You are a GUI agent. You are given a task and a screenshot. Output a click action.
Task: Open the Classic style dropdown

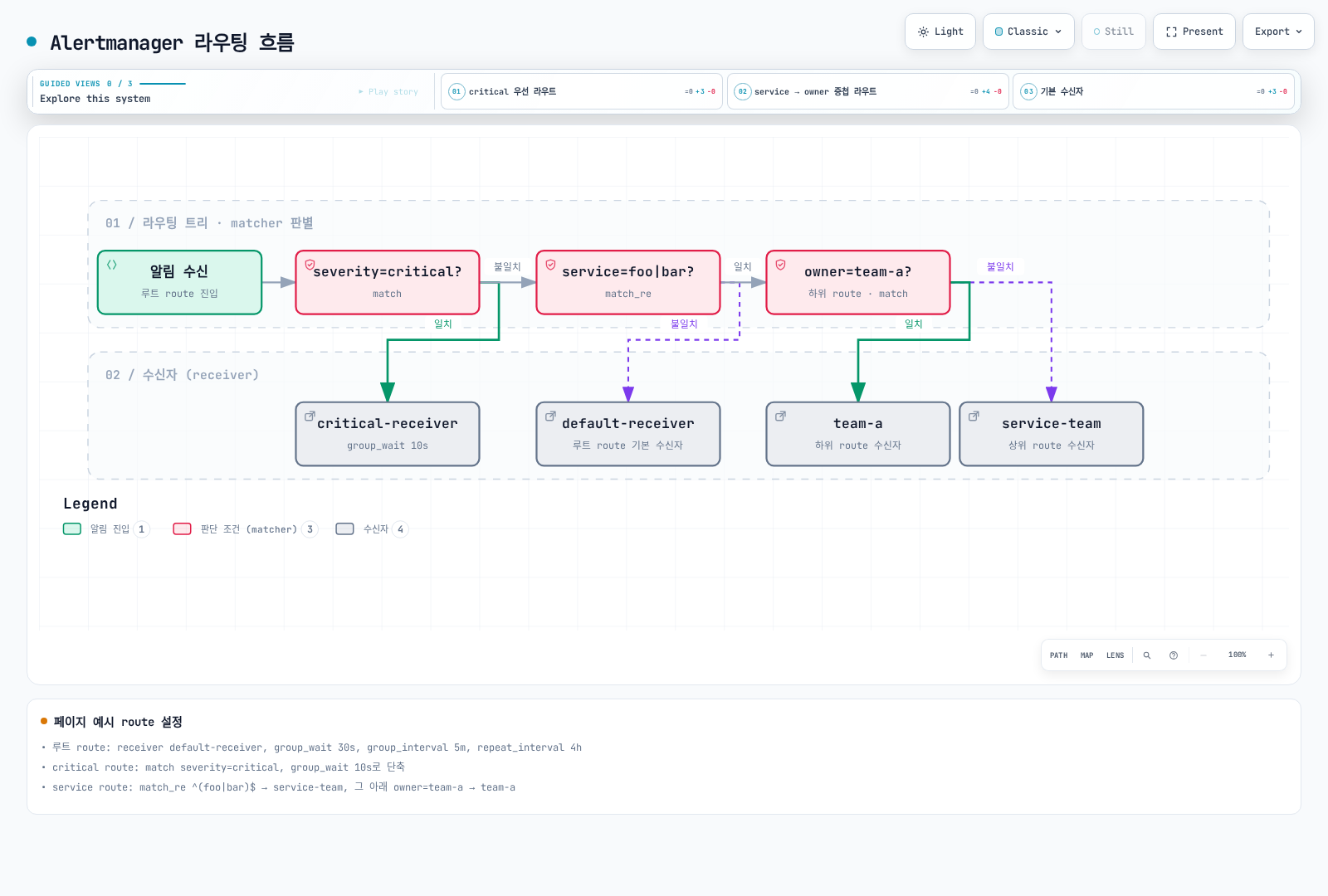[1028, 32]
